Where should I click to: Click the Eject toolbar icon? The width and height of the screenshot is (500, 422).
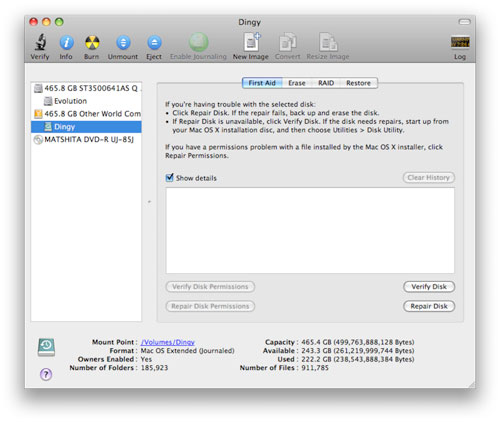tap(154, 43)
